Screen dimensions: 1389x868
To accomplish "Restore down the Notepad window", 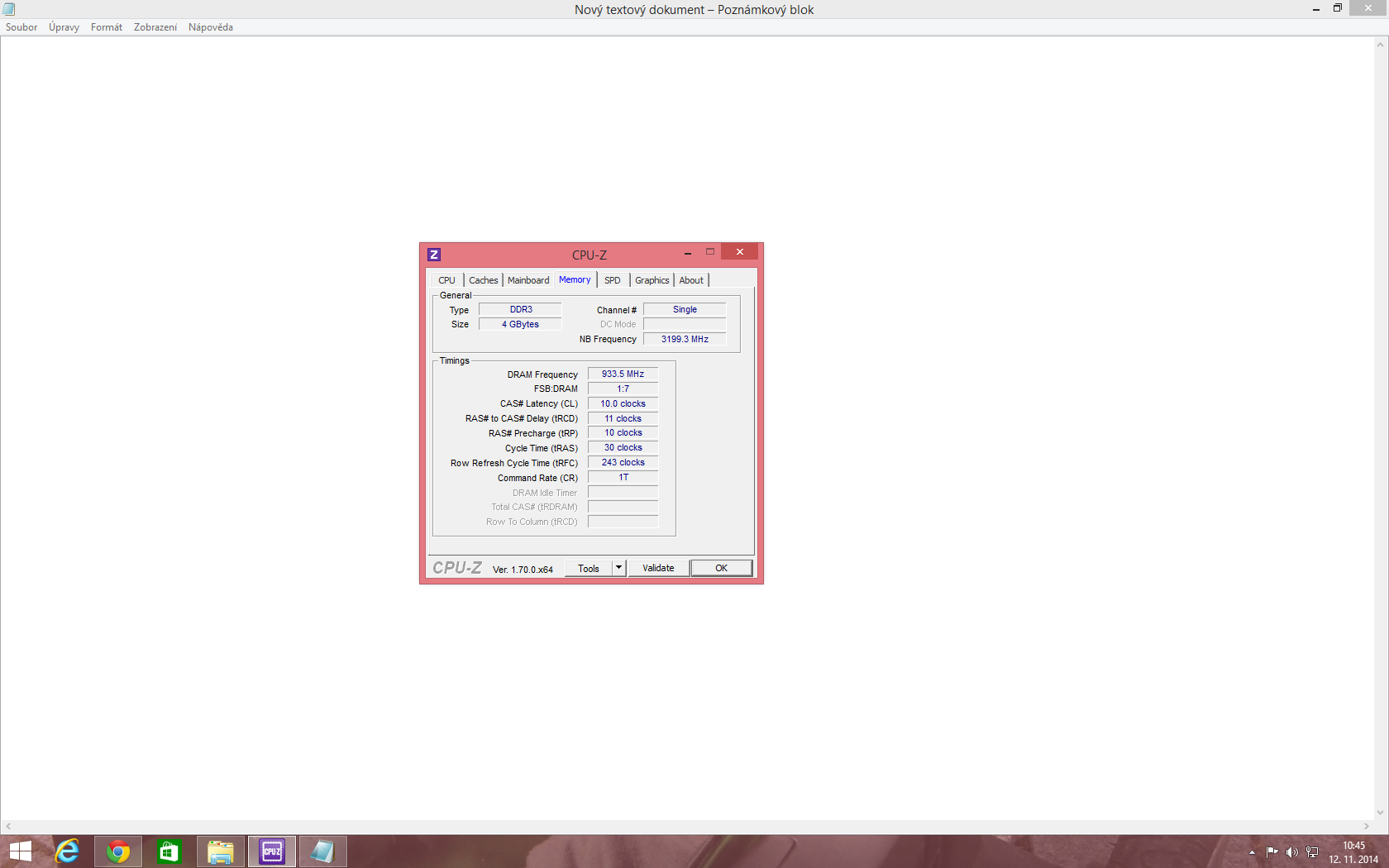I will point(1338,8).
